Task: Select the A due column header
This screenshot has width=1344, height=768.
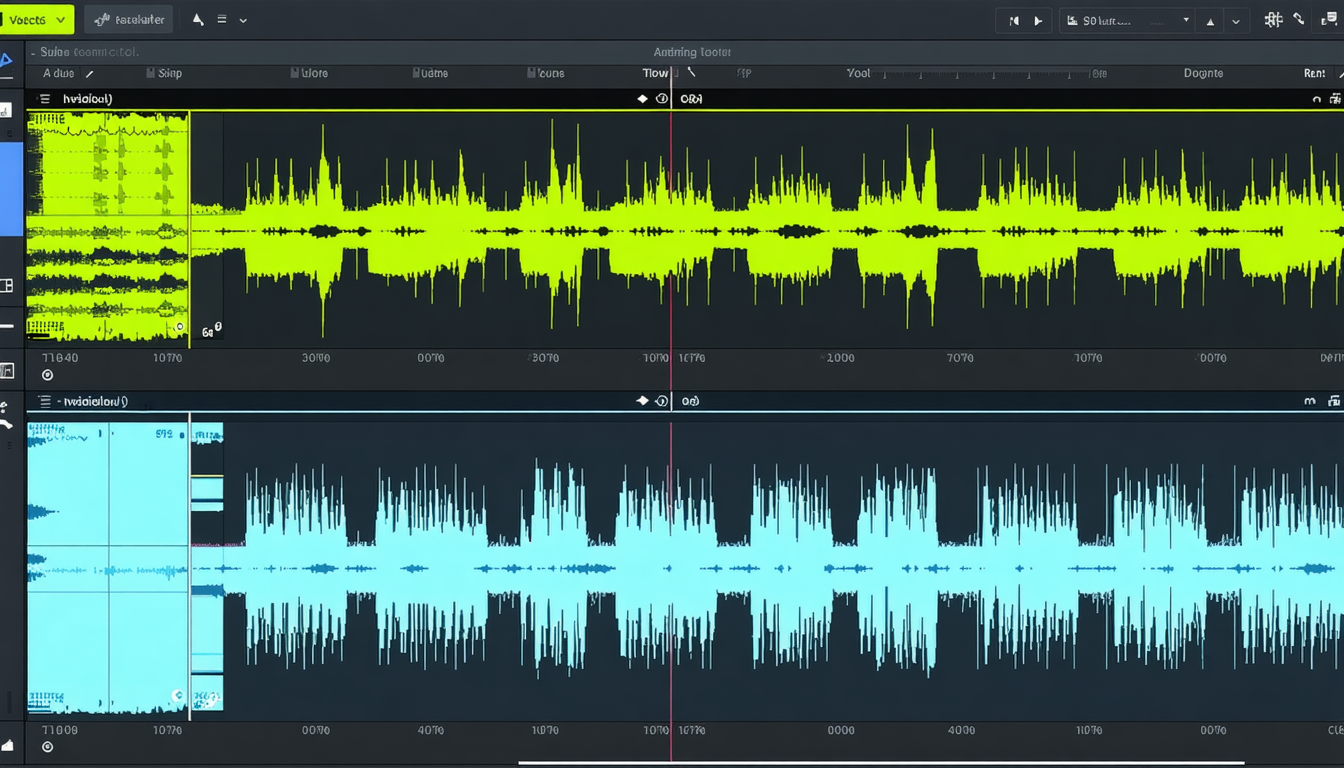Action: coord(58,73)
